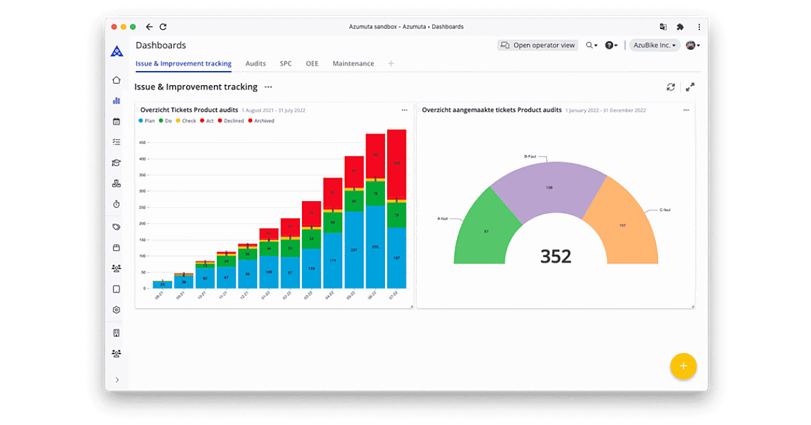The width and height of the screenshot is (811, 425).
Task: Open the AzuBike Inc. dropdown
Action: tap(655, 45)
